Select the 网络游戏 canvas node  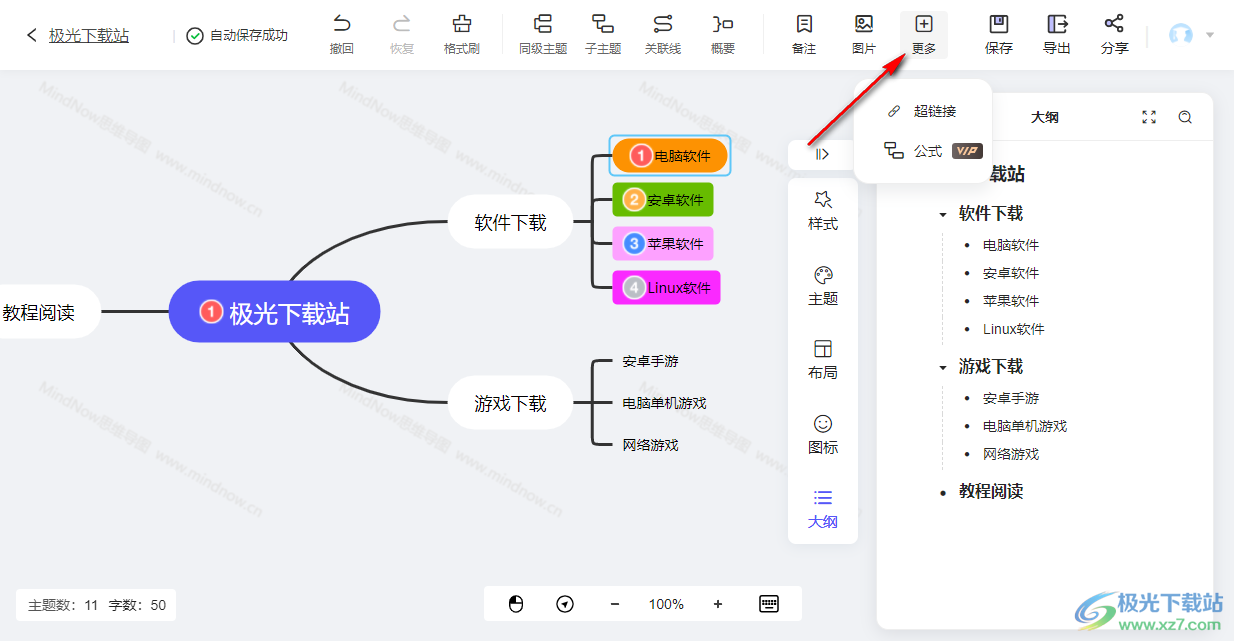651,445
